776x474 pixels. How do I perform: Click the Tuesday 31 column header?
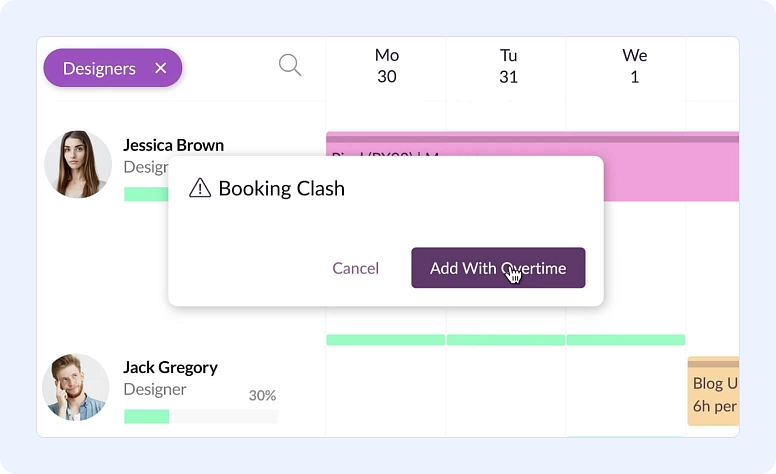[508, 66]
